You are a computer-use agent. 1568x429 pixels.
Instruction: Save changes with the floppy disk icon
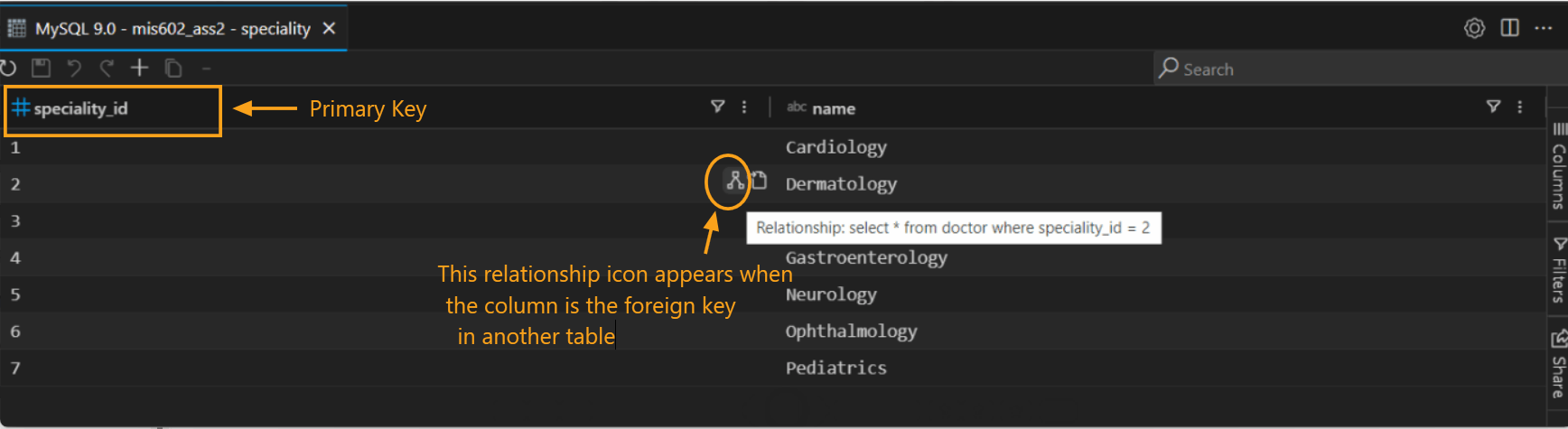point(41,68)
